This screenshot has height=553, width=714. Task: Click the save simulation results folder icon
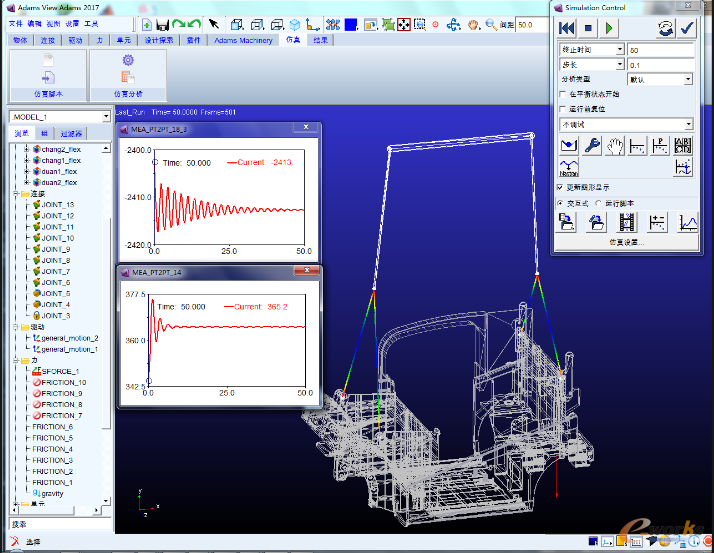point(567,222)
